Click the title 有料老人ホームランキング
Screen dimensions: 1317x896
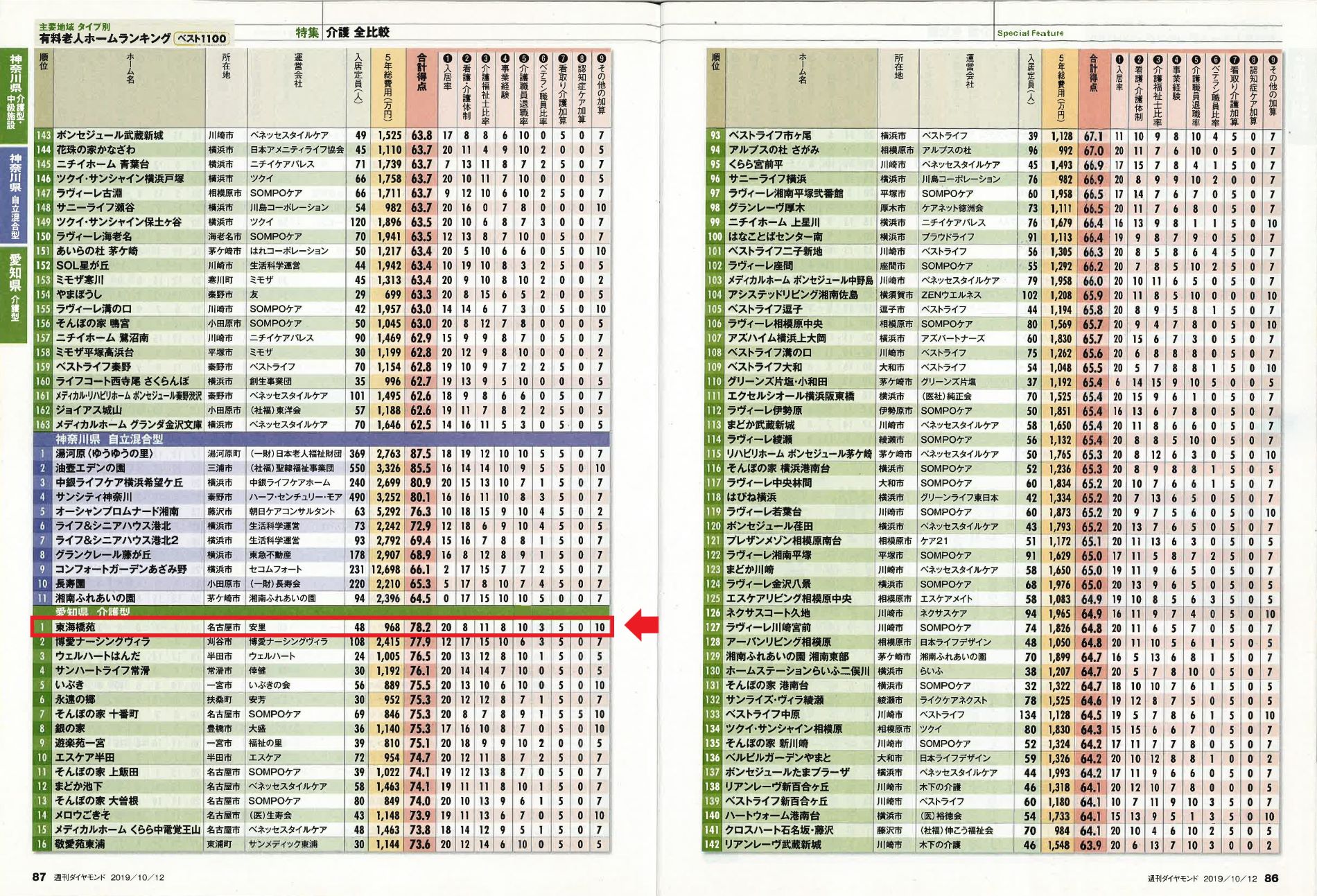click(105, 38)
